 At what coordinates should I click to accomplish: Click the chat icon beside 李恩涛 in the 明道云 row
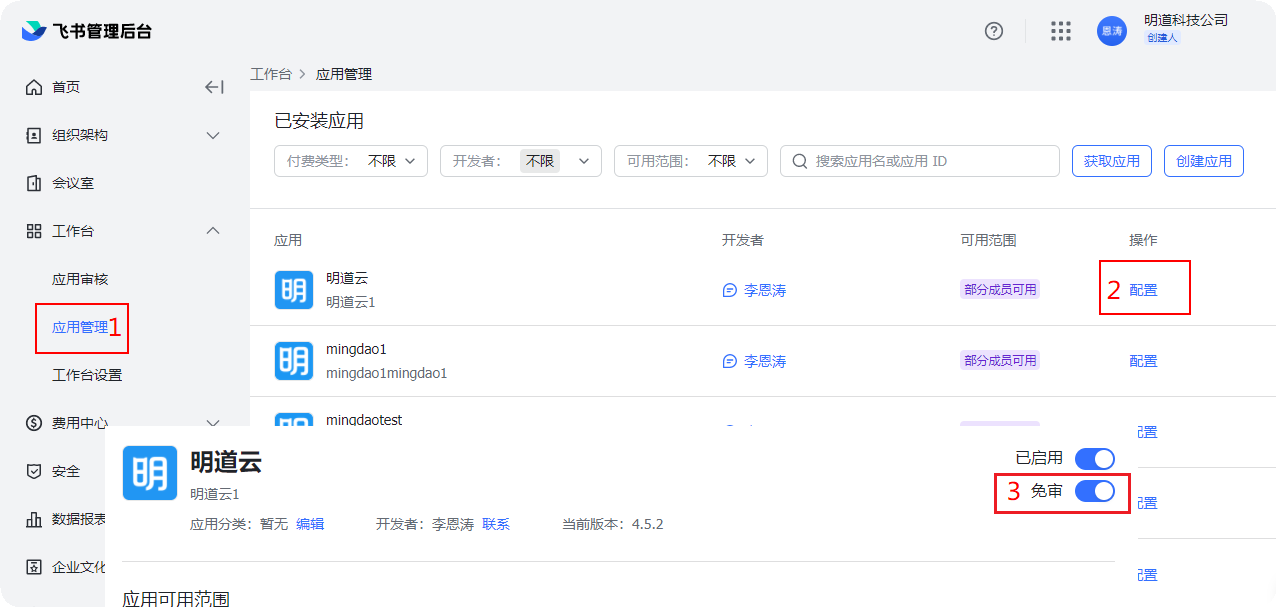730,290
